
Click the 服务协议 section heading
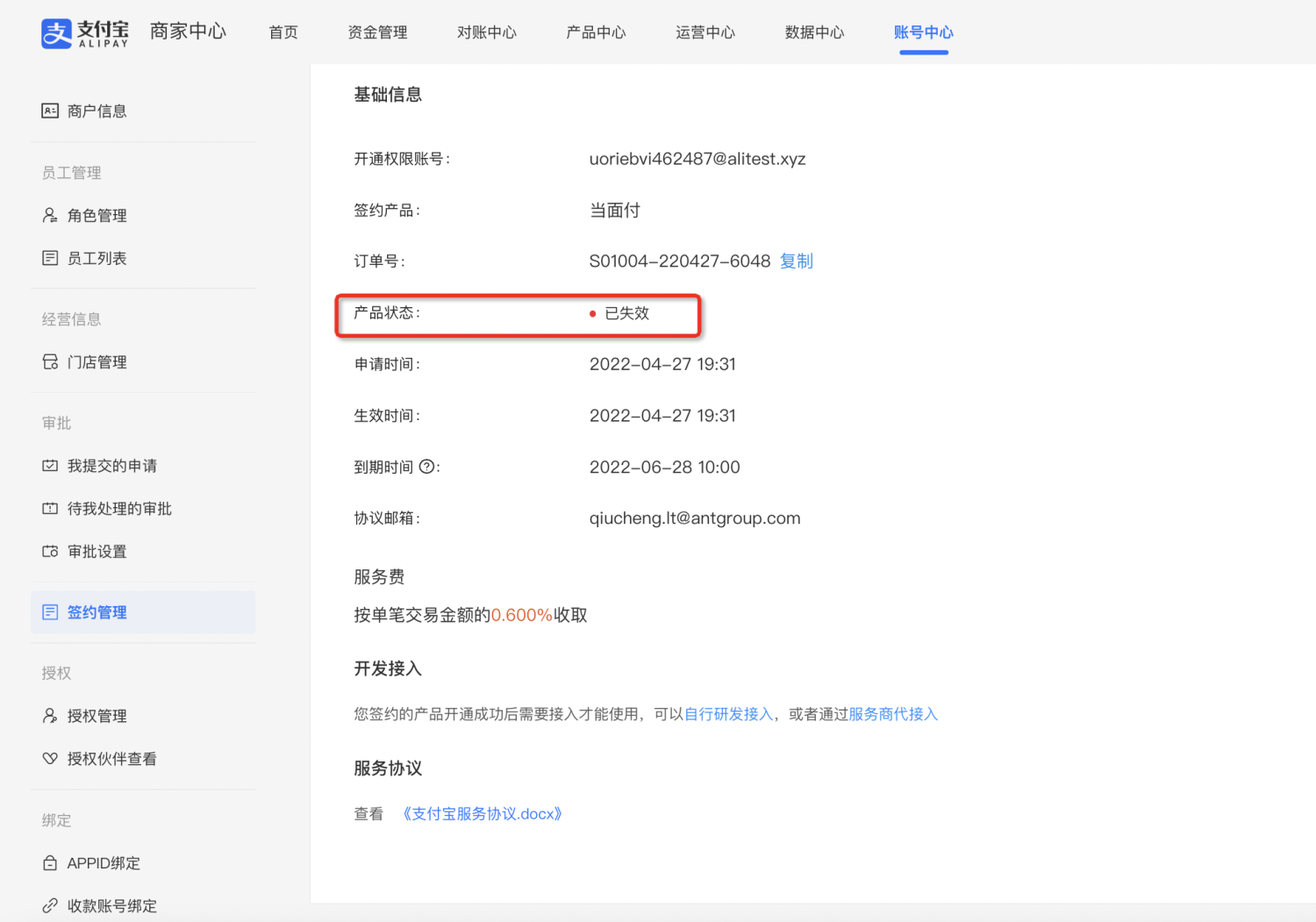388,768
